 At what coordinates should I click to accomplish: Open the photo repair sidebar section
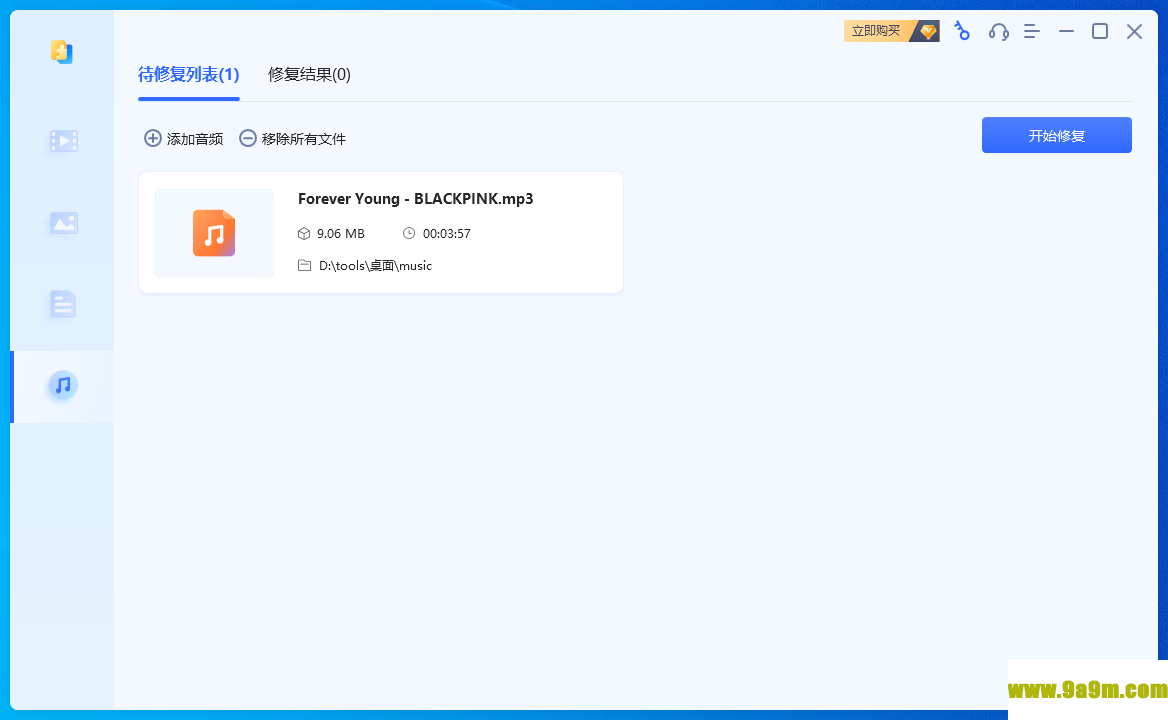click(63, 223)
